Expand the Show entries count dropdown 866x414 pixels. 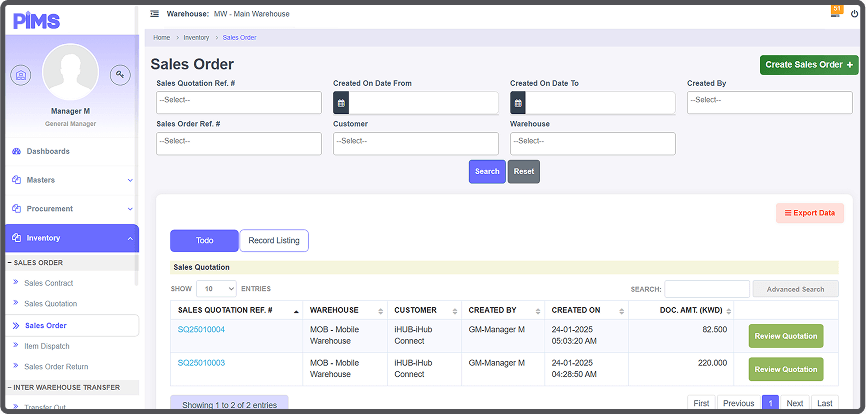(x=216, y=288)
